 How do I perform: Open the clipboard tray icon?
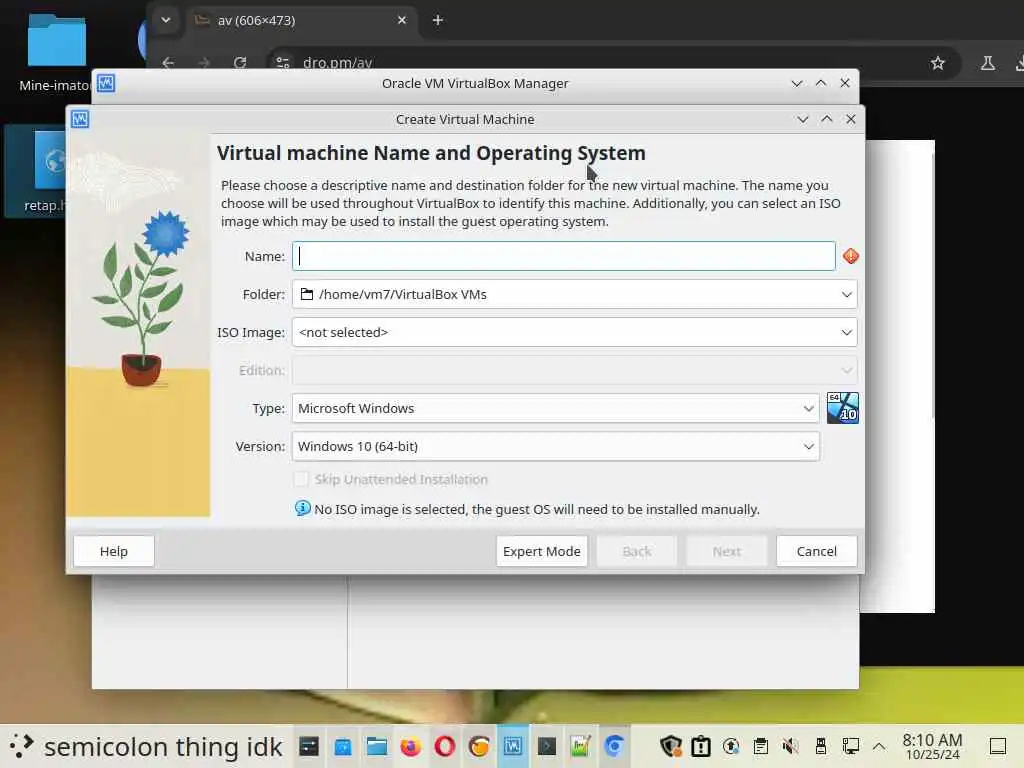tap(760, 746)
